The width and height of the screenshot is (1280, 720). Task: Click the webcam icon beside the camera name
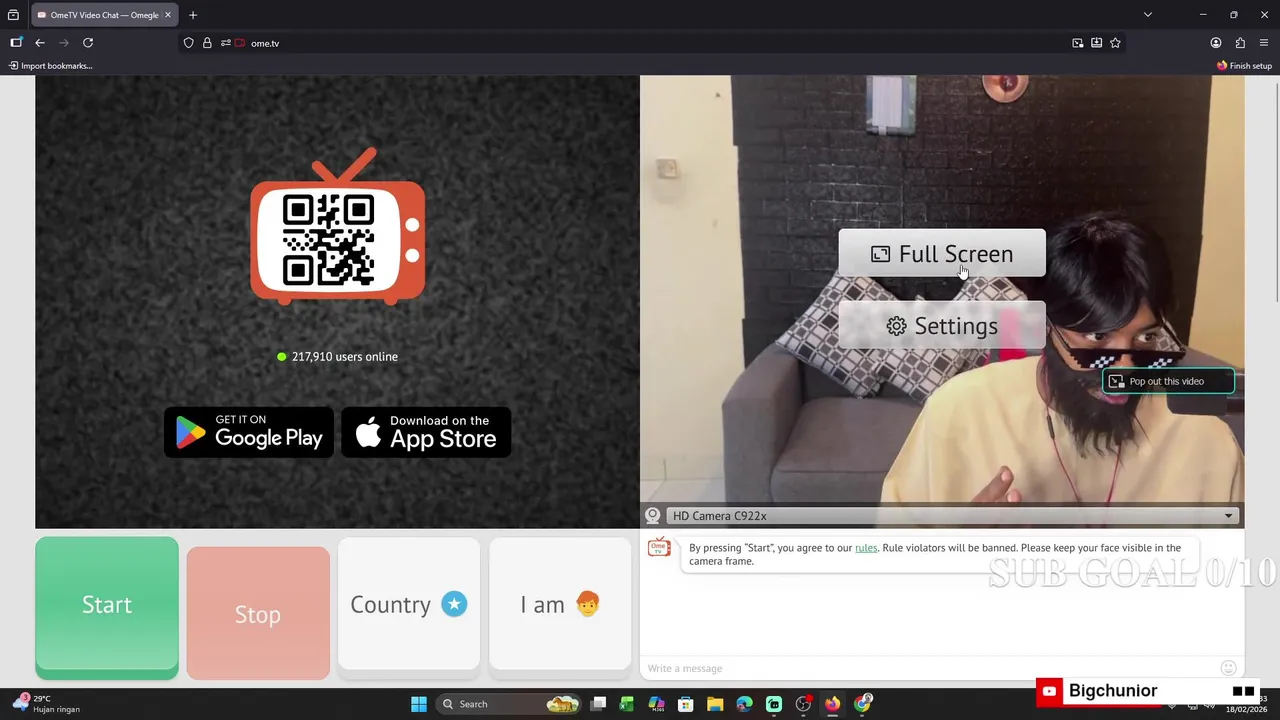coord(653,516)
